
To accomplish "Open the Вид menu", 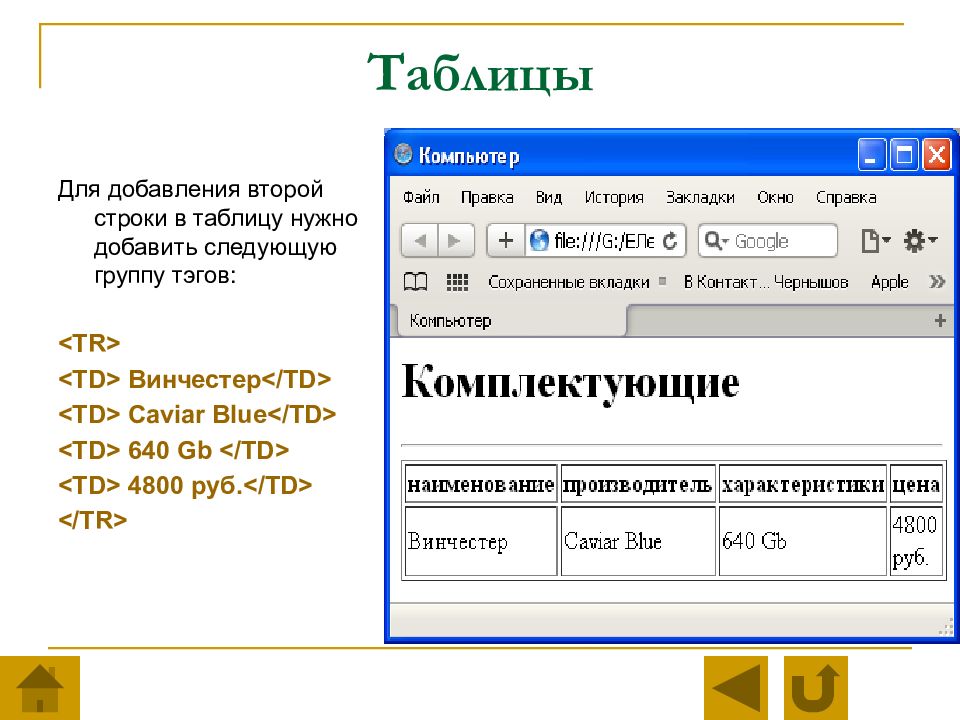I will [x=549, y=197].
